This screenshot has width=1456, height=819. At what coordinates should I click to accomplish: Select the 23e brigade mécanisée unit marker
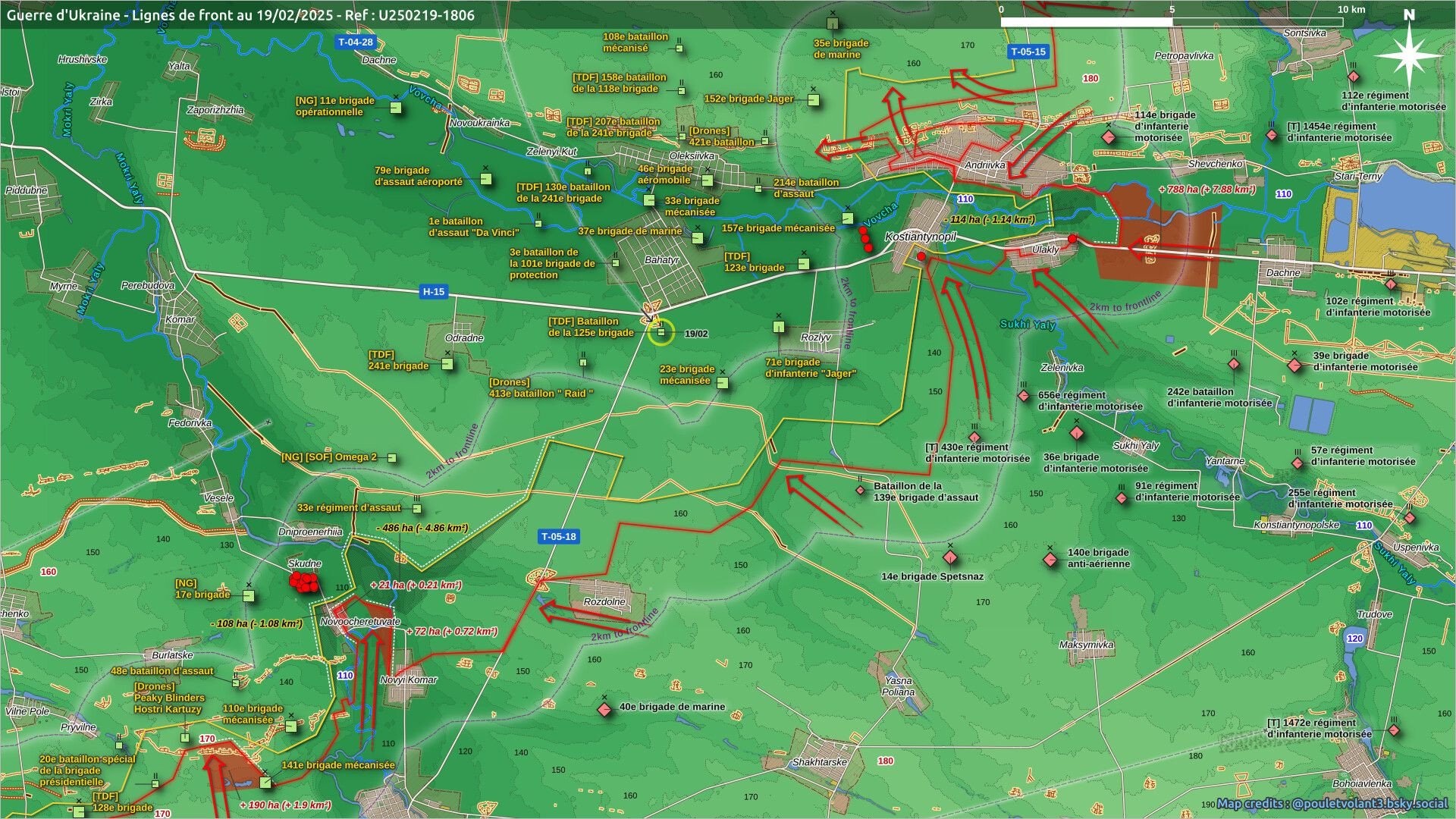click(723, 383)
